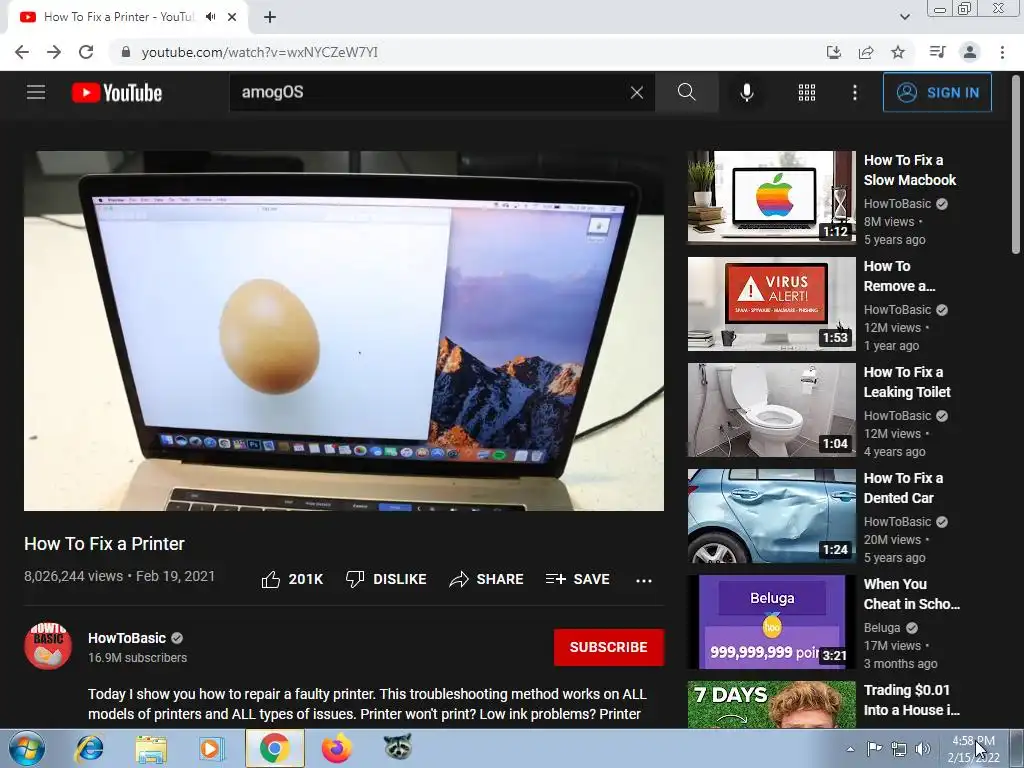This screenshot has height=768, width=1024.
Task: Open the Leaking Toilet video thumbnail
Action: (x=771, y=409)
